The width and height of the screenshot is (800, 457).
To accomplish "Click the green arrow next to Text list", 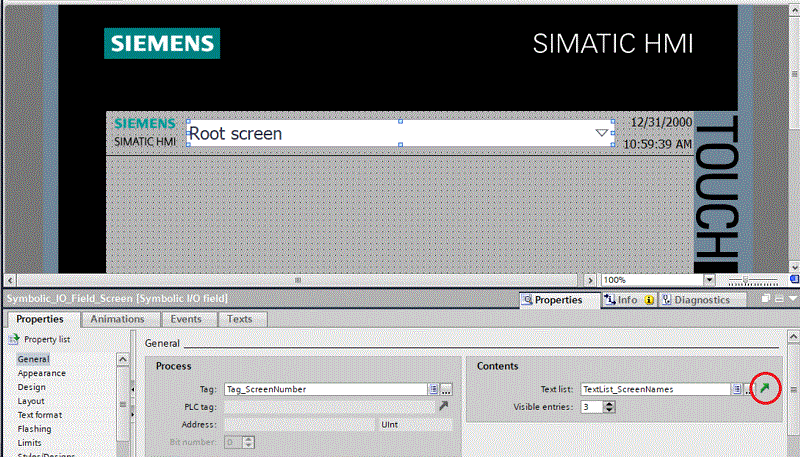I will [x=765, y=388].
